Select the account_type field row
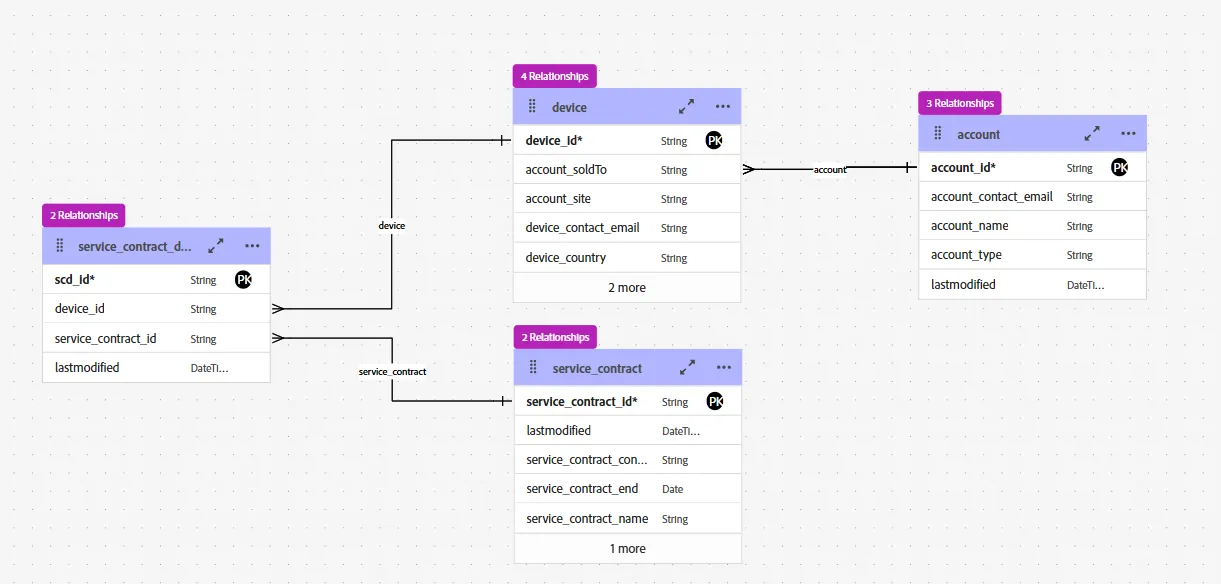The width and height of the screenshot is (1221, 584). tap(1033, 255)
